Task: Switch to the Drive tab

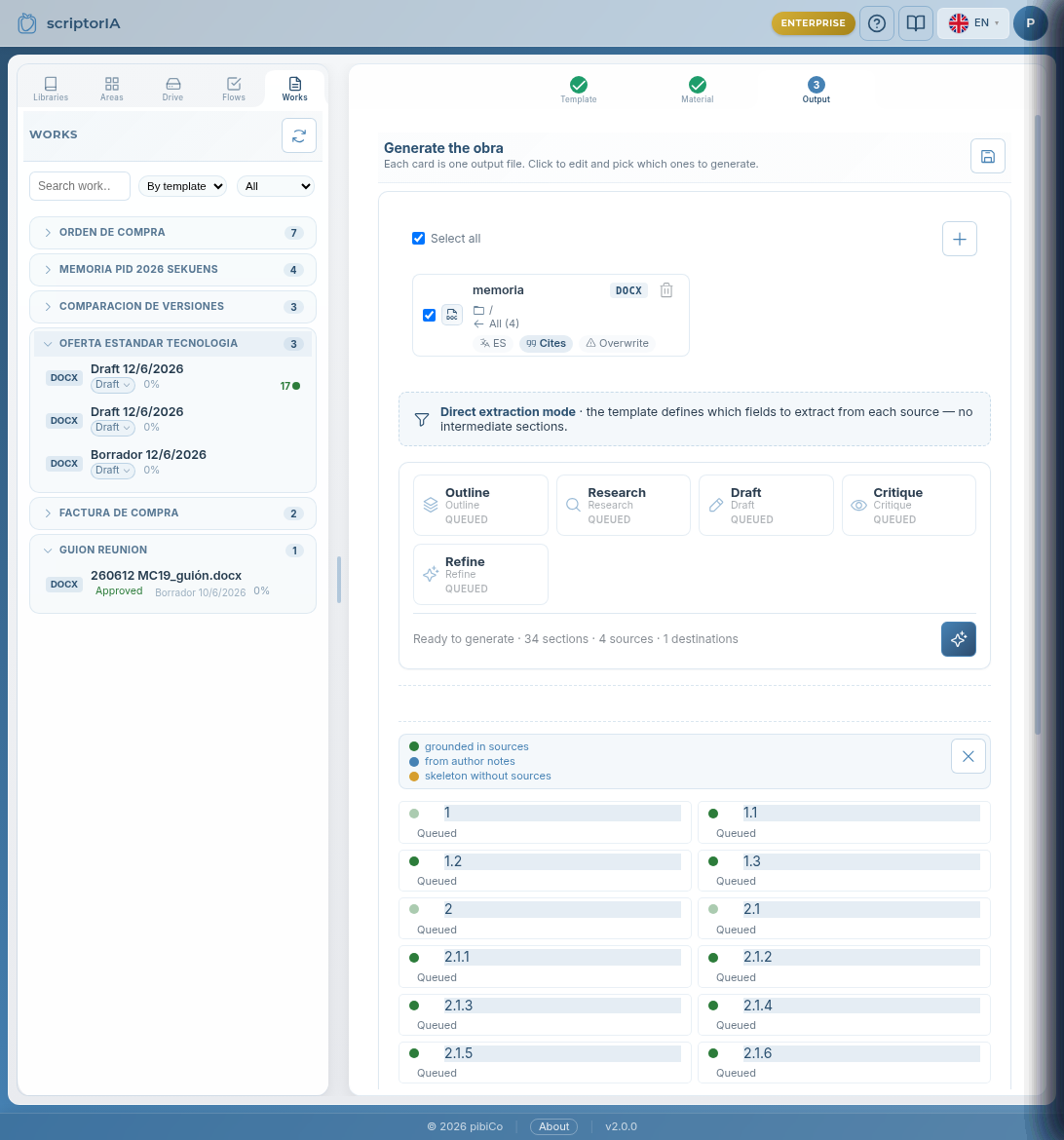Action: click(x=173, y=89)
